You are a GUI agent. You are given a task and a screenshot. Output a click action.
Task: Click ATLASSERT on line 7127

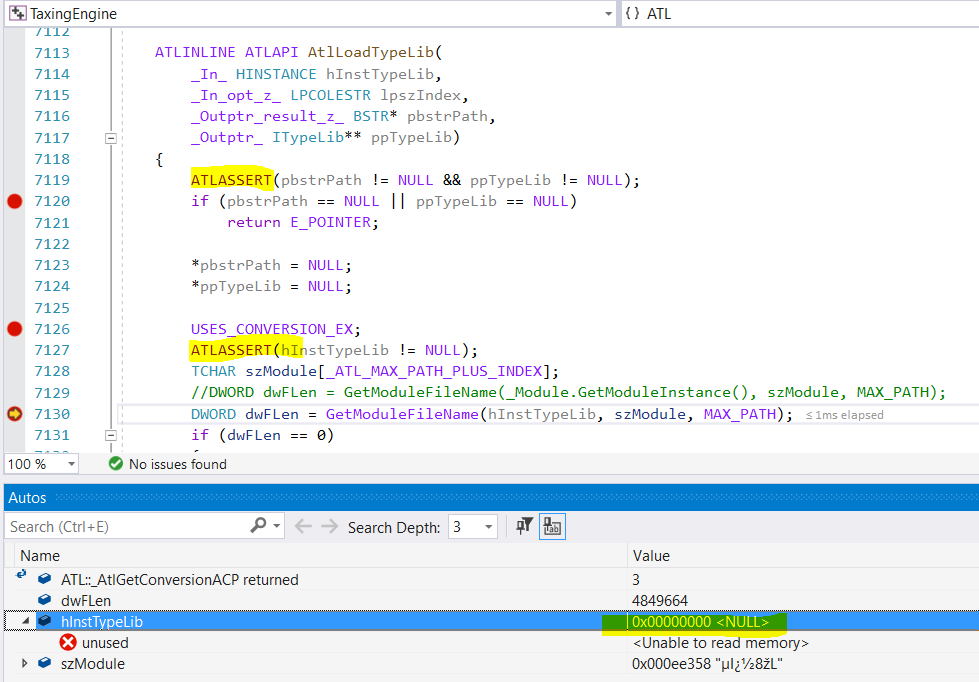[231, 350]
